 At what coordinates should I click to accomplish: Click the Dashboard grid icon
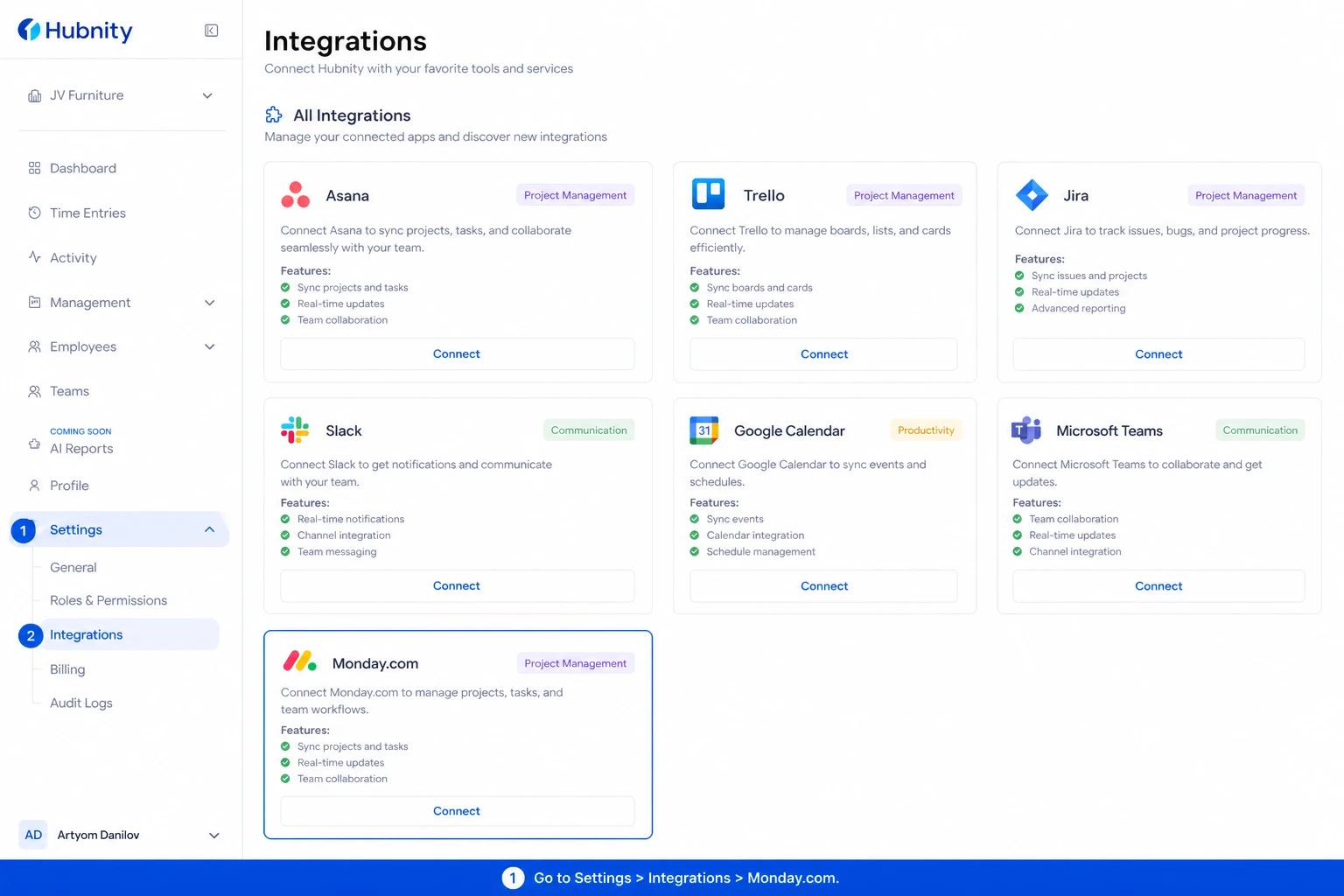(34, 168)
